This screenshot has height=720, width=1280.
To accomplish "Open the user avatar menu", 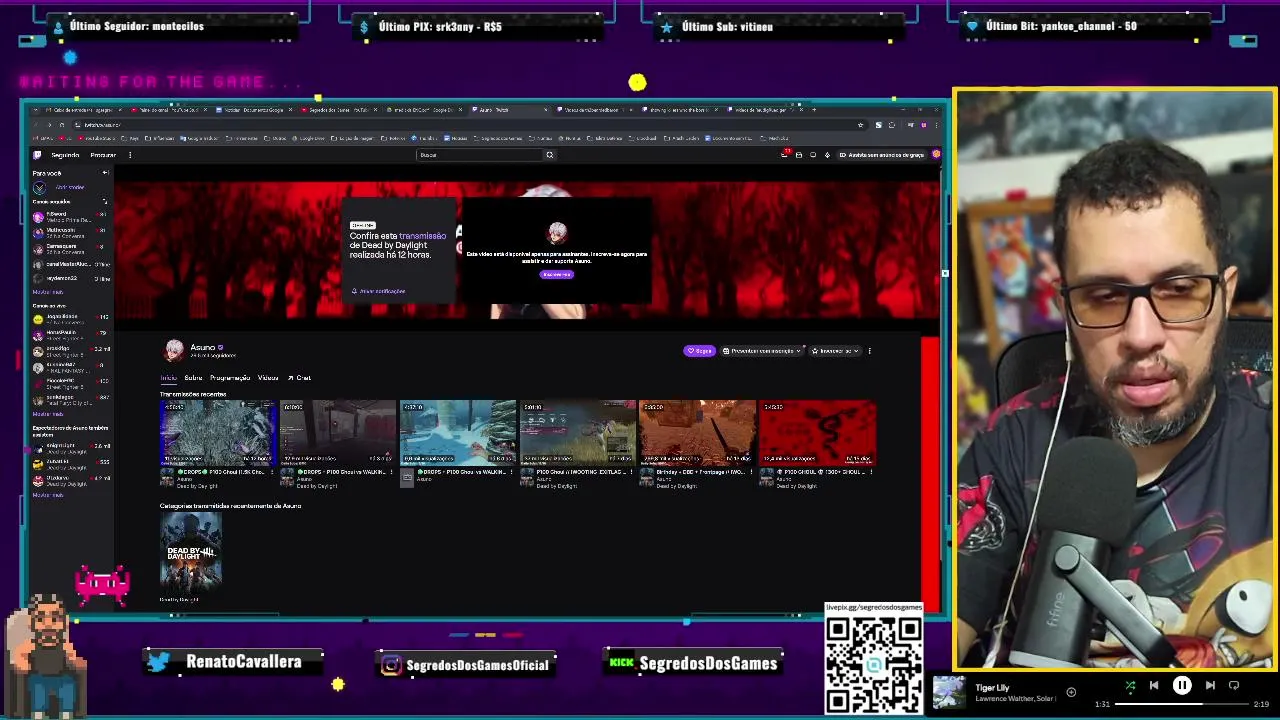I will 936,155.
